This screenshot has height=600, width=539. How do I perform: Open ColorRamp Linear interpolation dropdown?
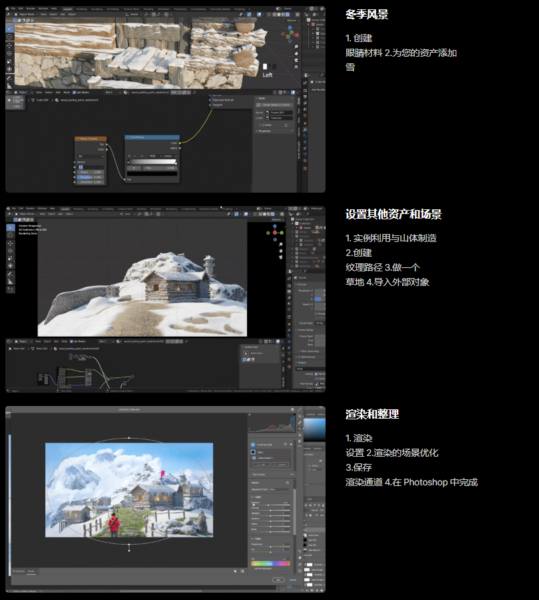click(x=169, y=156)
